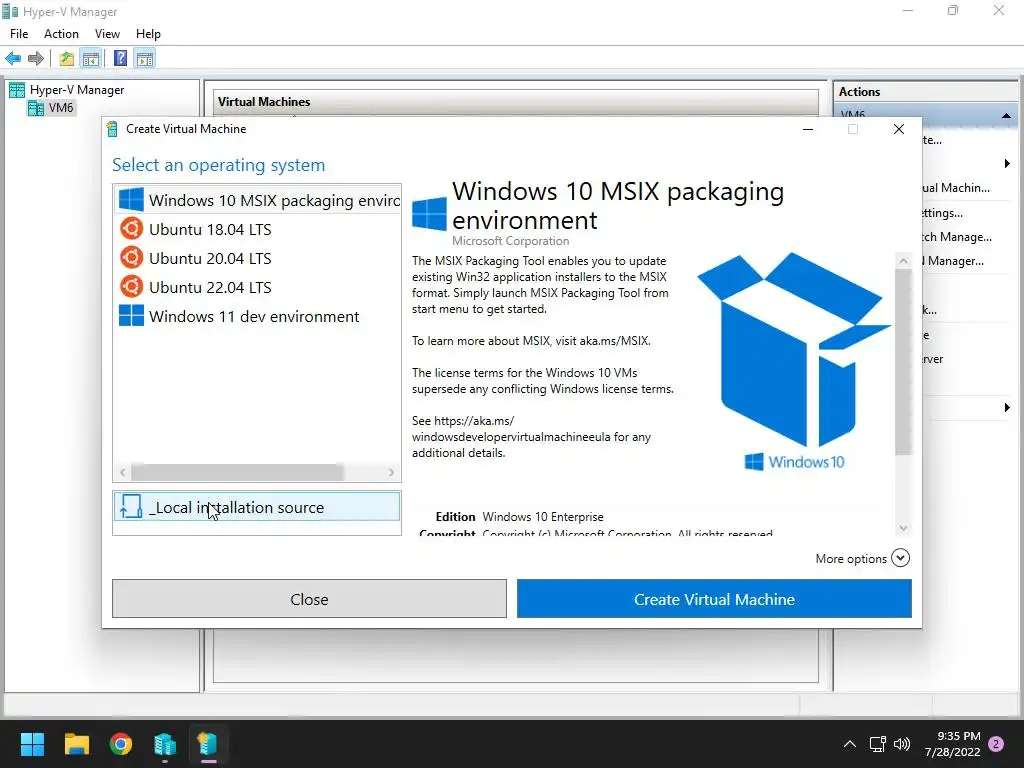This screenshot has width=1024, height=768.
Task: Open the View menu
Action: 107,34
